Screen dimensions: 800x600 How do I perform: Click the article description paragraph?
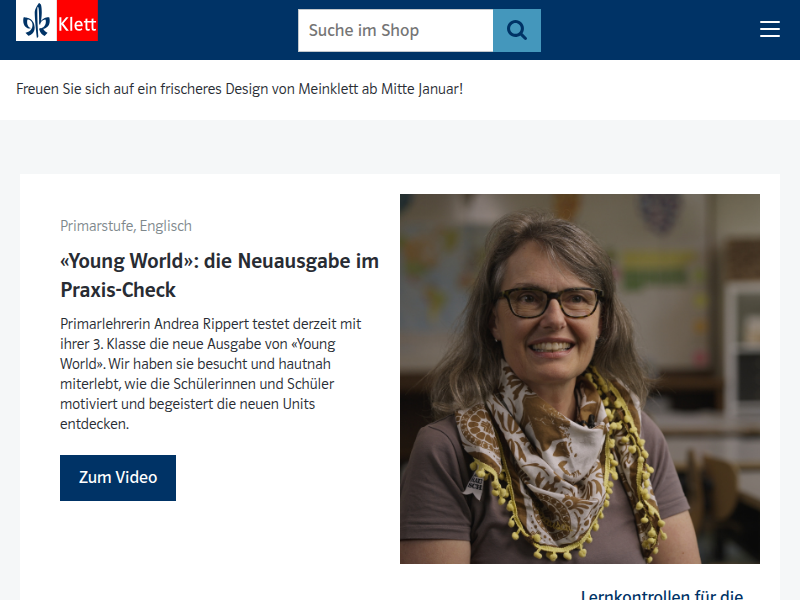click(x=212, y=374)
